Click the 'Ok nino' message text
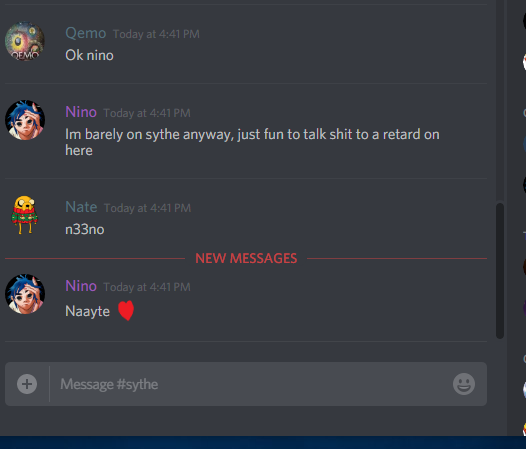Viewport: 526px width, 449px height. (x=89, y=55)
